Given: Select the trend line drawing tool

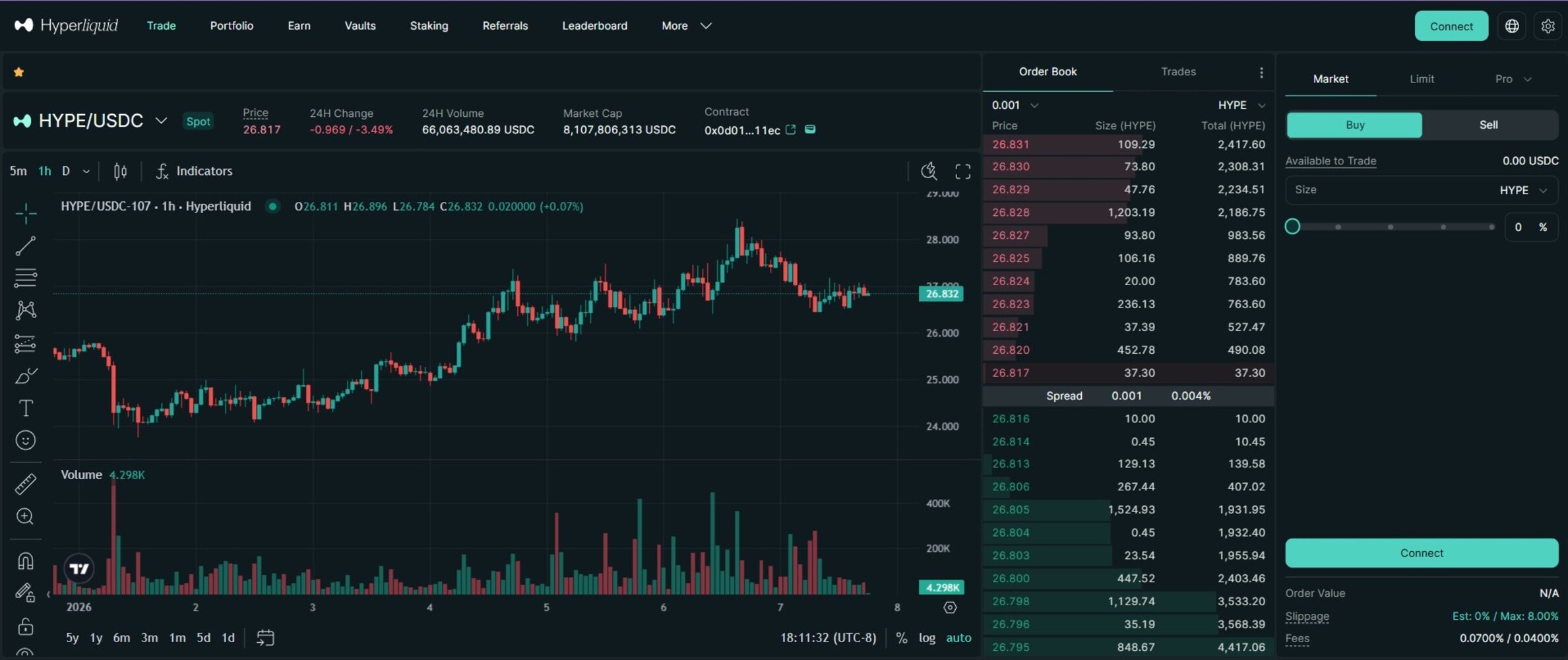Looking at the screenshot, I should tap(25, 246).
